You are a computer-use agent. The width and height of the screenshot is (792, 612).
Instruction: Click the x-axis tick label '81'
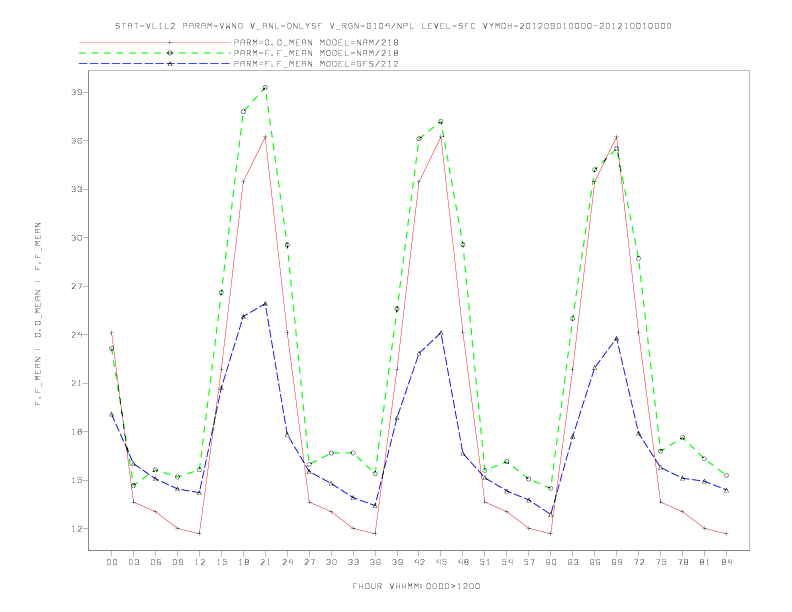[705, 562]
